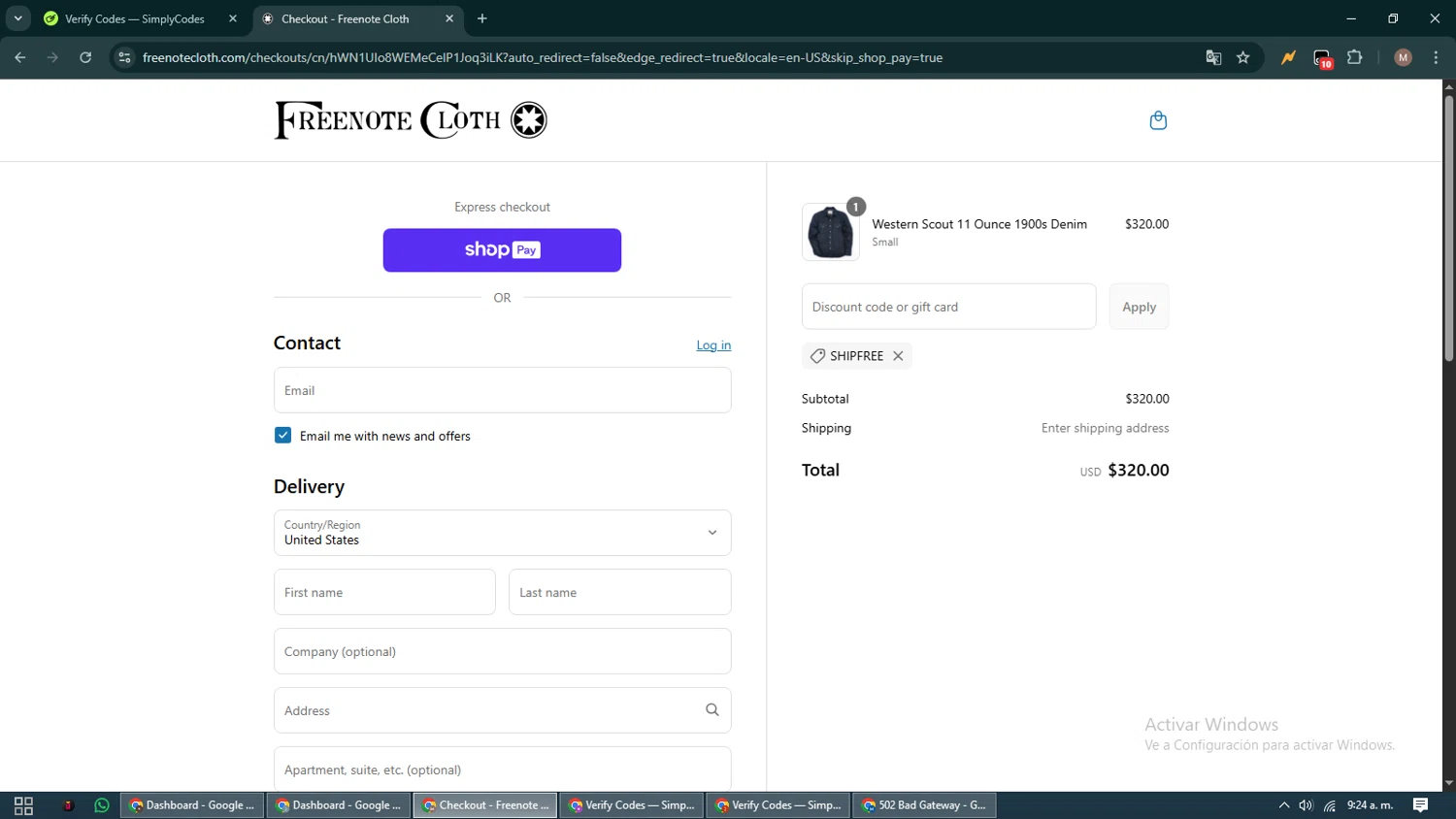Click the Apartment, suite, etc. field

click(502, 769)
